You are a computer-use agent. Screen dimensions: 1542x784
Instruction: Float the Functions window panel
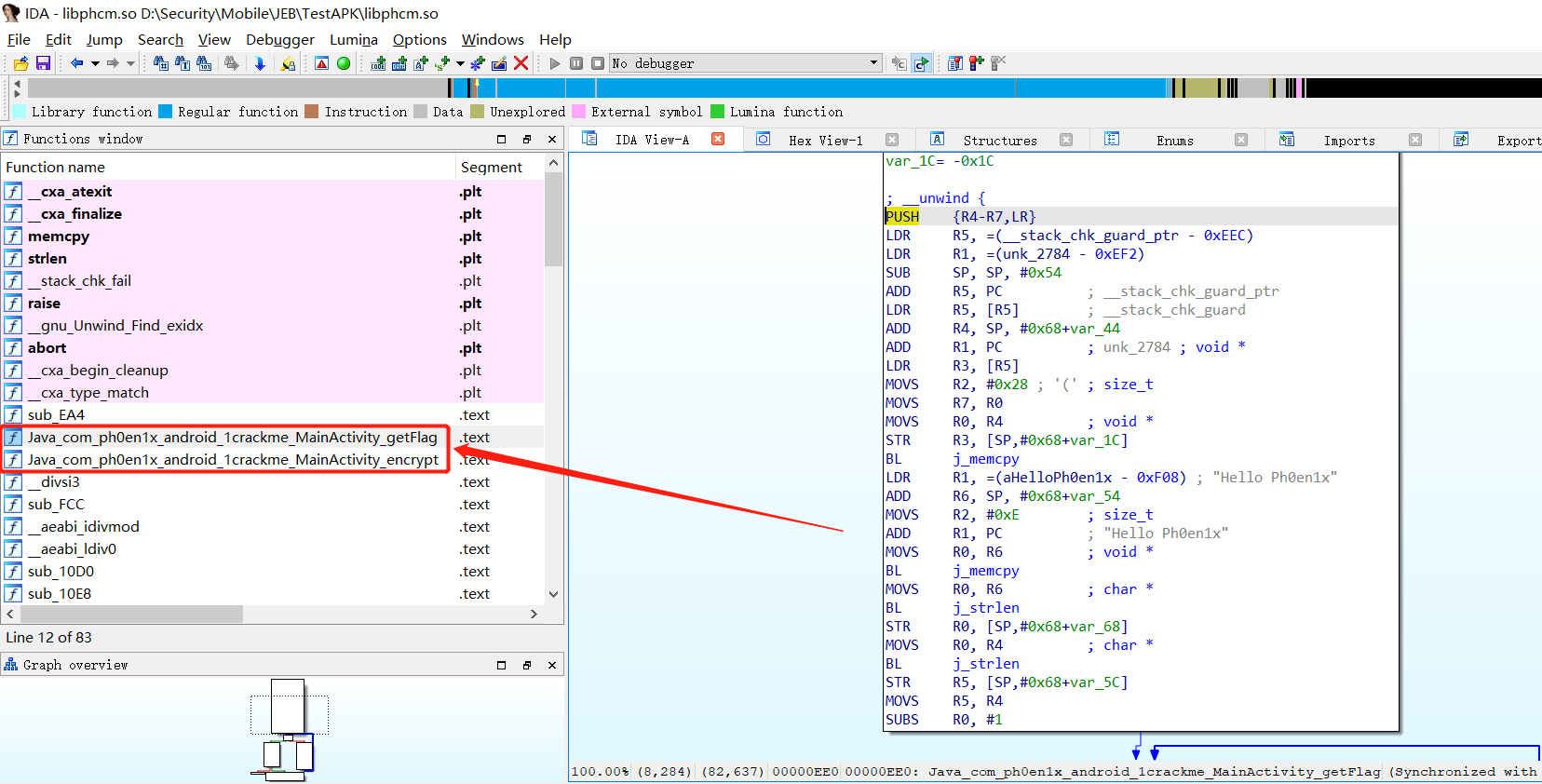pos(527,139)
